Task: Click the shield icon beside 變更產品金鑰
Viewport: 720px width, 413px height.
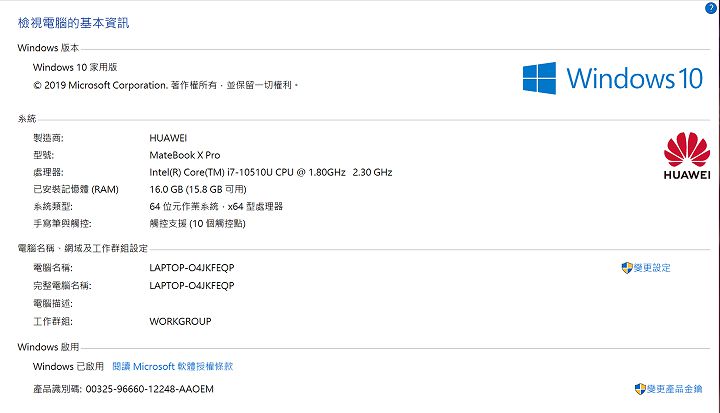Action: pyautogui.click(x=640, y=389)
